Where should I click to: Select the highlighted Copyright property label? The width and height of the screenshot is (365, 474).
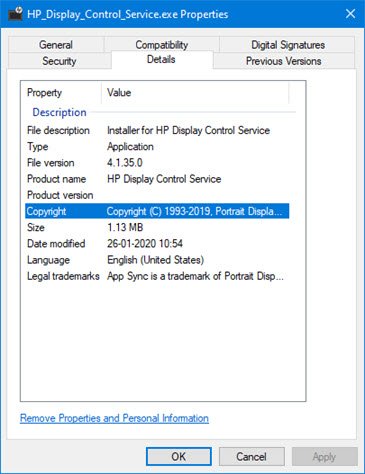(x=46, y=211)
